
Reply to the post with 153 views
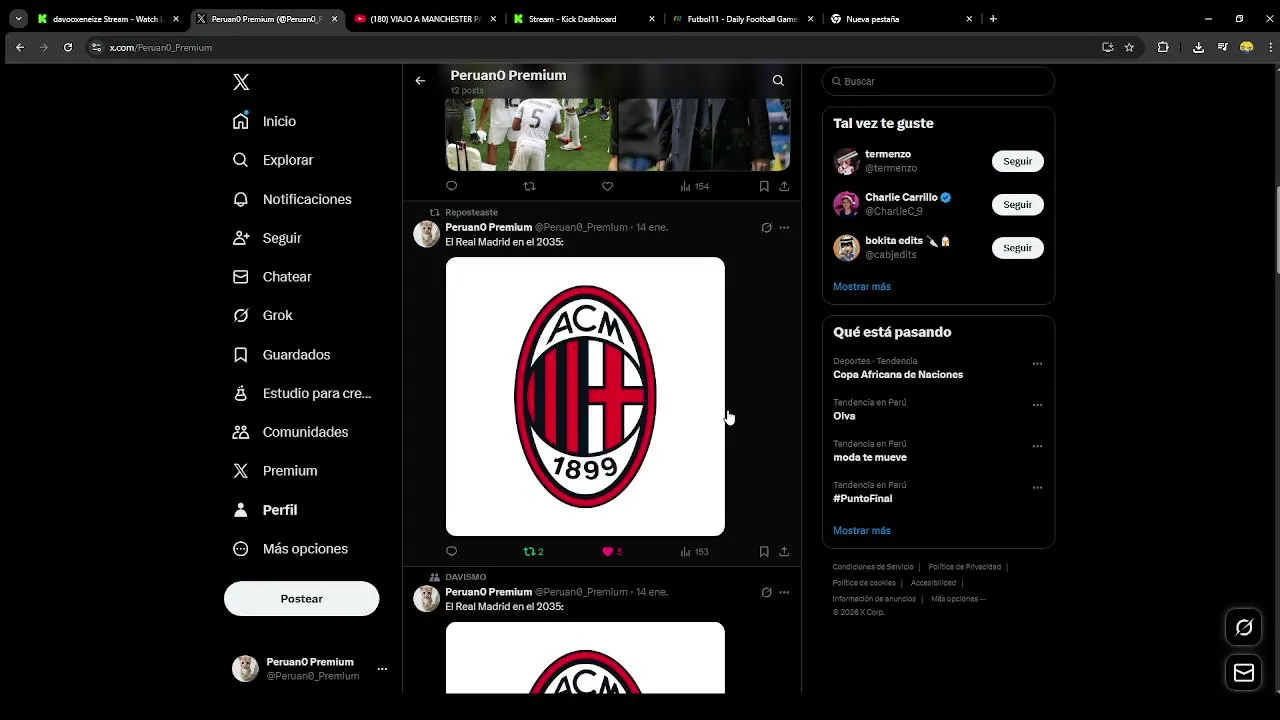(x=451, y=551)
